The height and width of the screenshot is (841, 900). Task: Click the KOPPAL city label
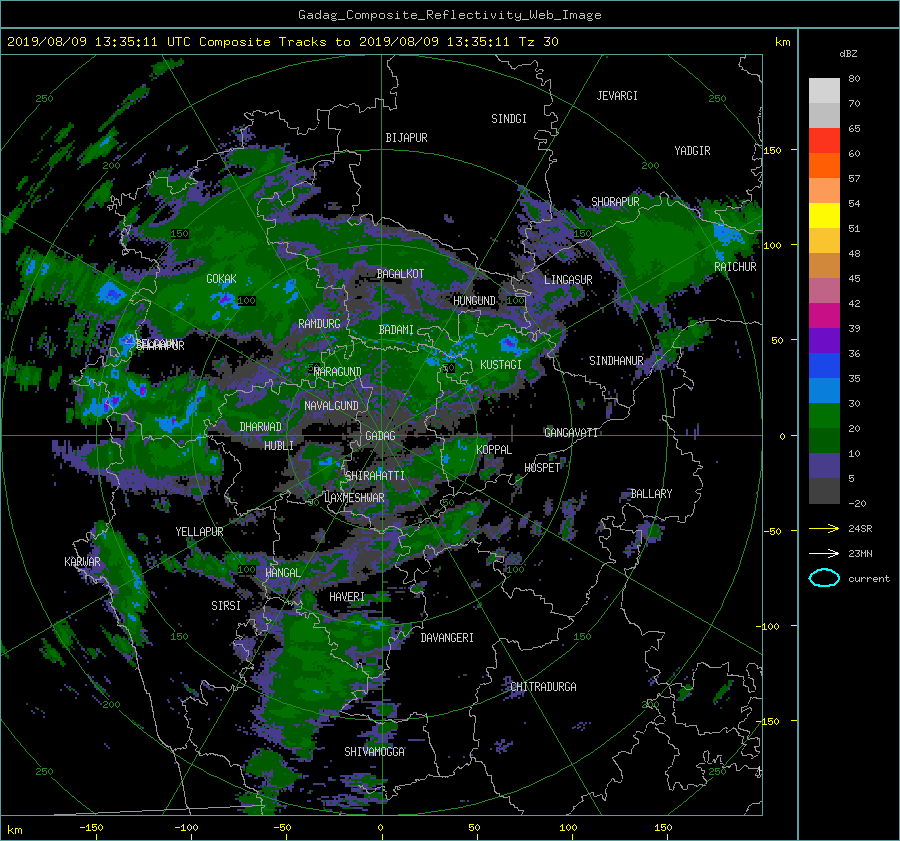(x=494, y=450)
